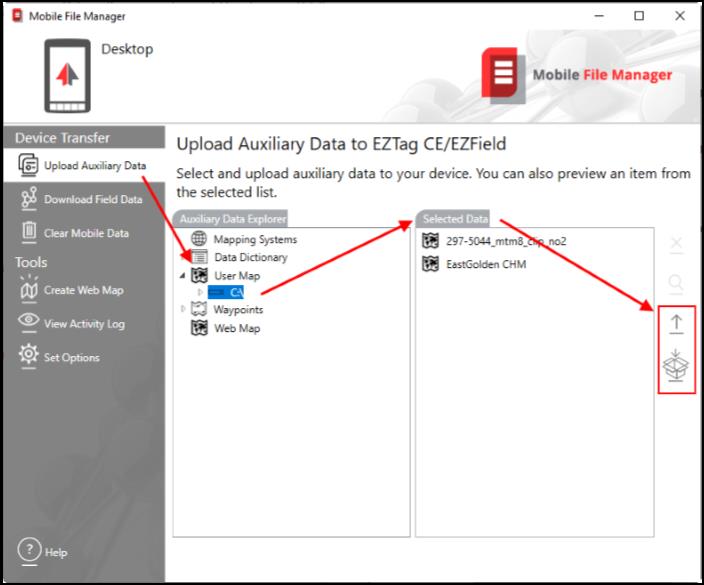Open Upload Auxiliary Data in sidebar
This screenshot has height=585, width=704.
click(x=84, y=165)
